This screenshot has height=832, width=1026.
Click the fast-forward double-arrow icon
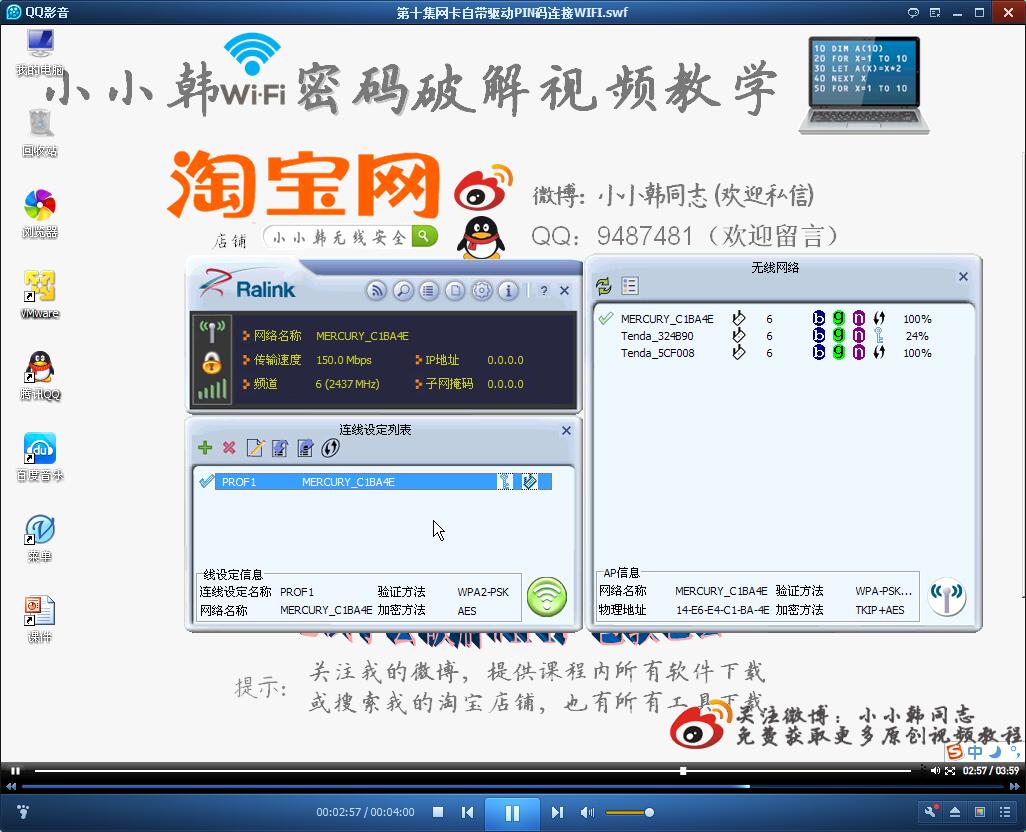tap(1015, 786)
